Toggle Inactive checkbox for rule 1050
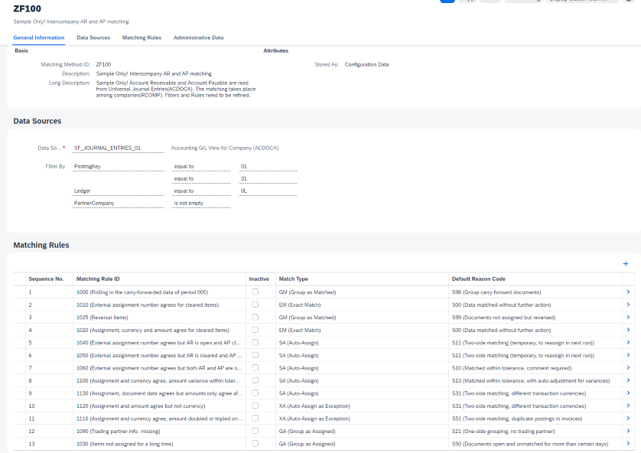641x453 pixels. point(255,355)
